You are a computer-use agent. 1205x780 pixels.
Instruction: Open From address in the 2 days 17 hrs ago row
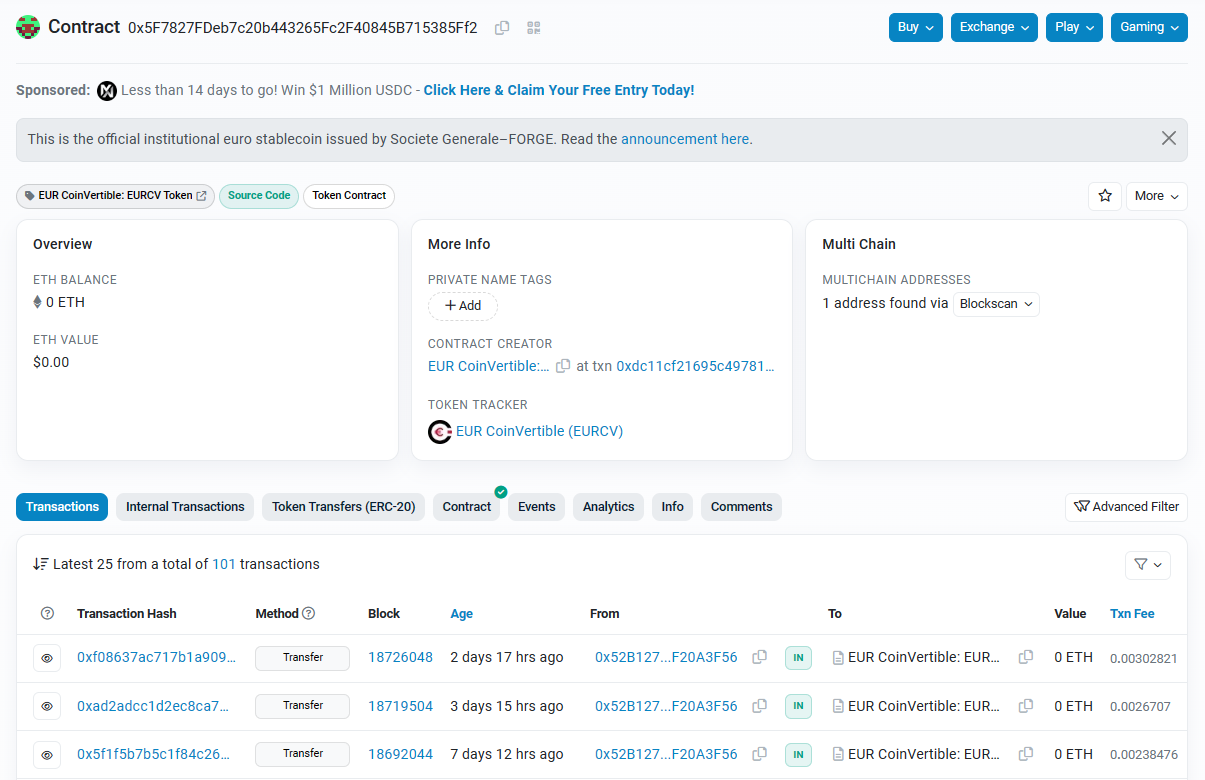[666, 657]
